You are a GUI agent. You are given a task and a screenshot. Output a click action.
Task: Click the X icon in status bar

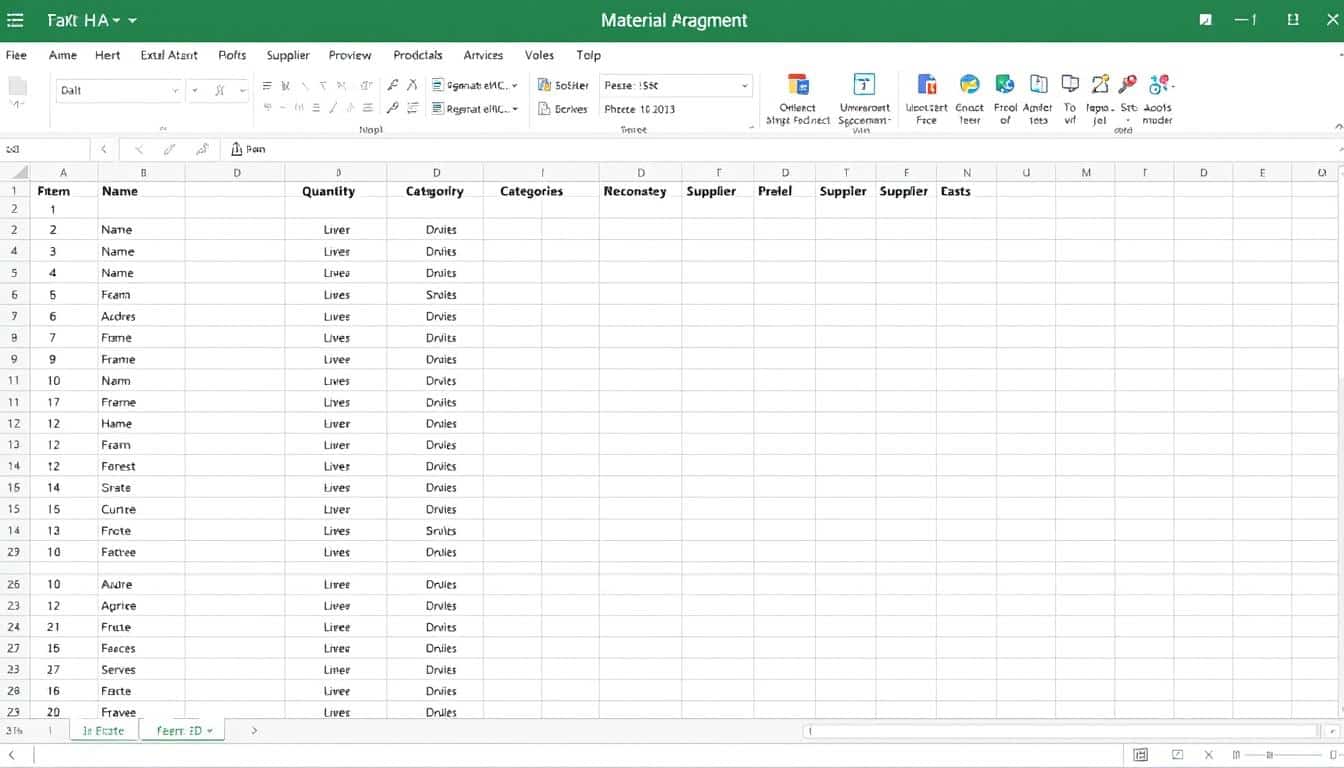point(1209,755)
